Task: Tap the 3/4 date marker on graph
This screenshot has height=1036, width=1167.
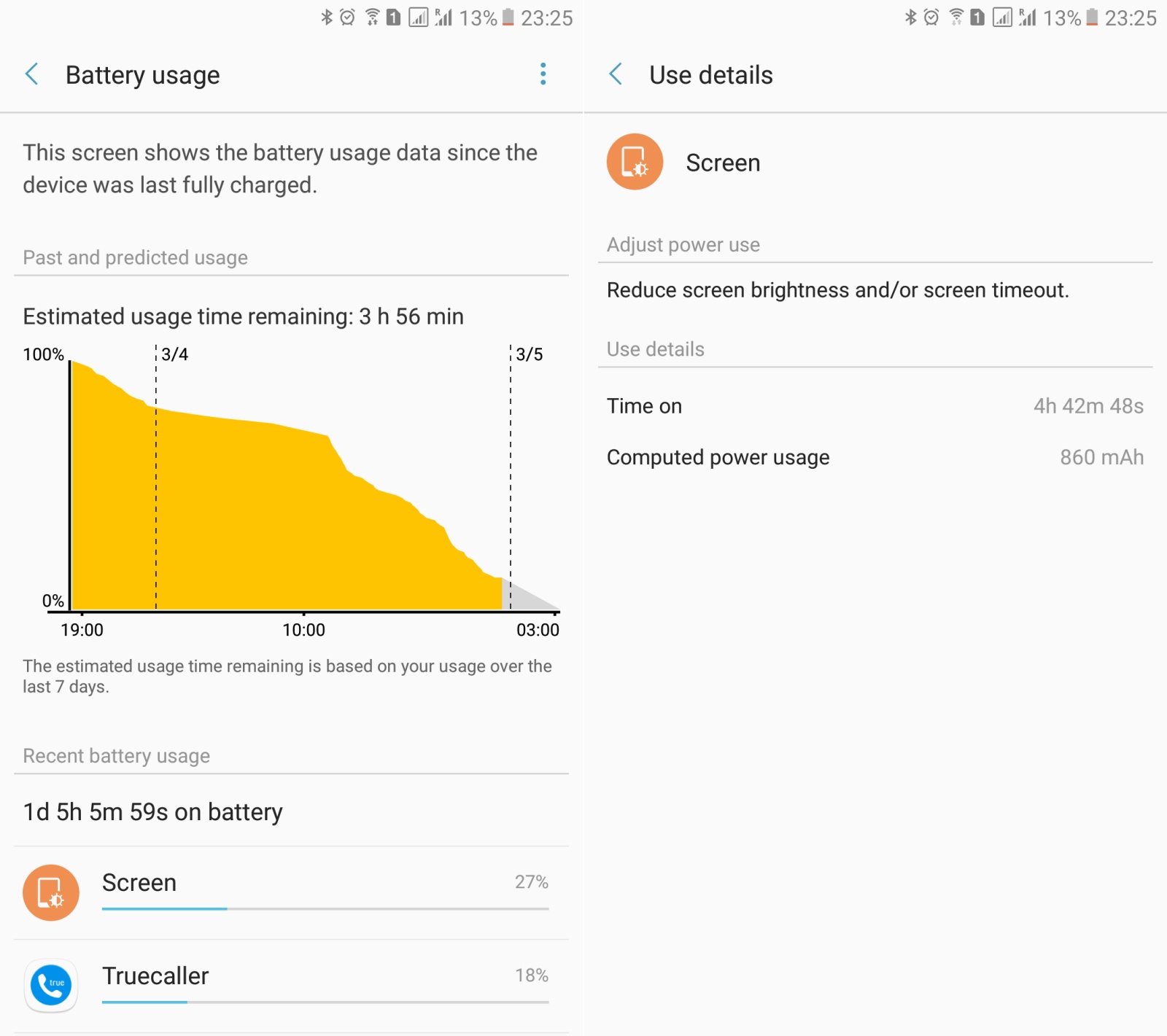Action: pyautogui.click(x=174, y=354)
